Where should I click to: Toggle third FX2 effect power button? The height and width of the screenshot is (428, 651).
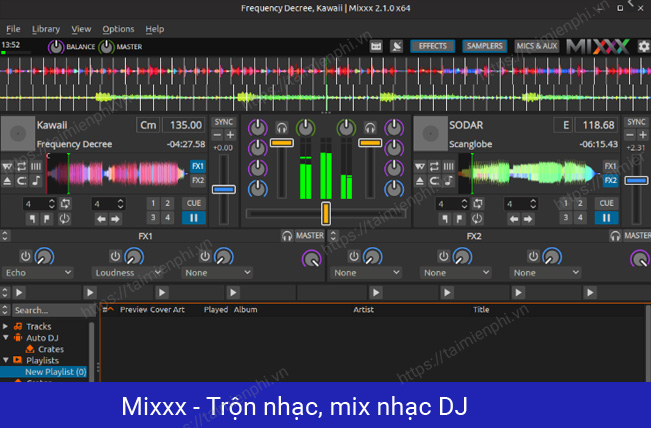533,256
